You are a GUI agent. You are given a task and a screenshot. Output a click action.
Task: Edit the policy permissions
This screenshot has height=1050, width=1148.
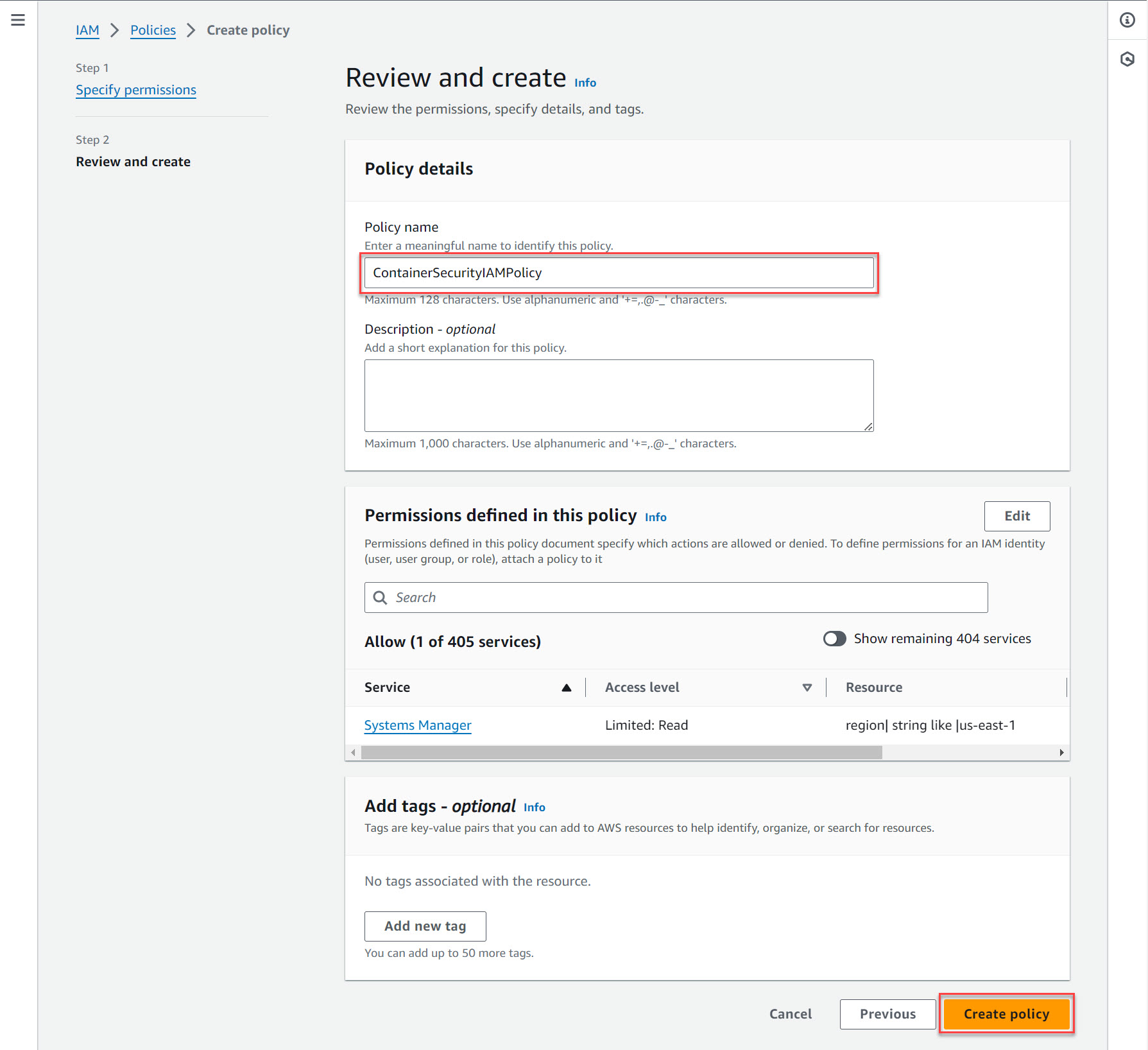[x=1016, y=516]
